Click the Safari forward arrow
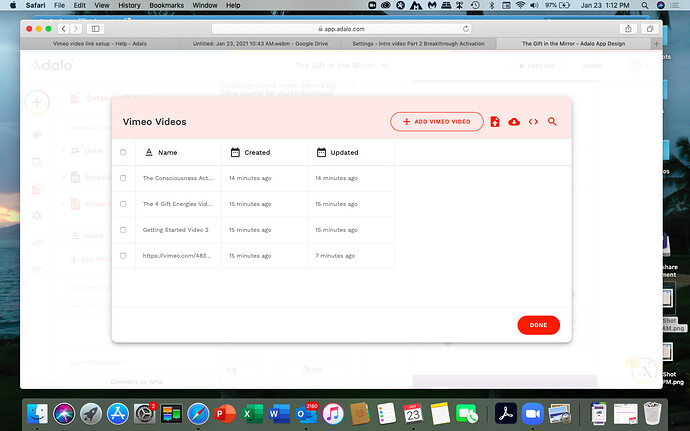The width and height of the screenshot is (690, 431). pyautogui.click(x=76, y=29)
